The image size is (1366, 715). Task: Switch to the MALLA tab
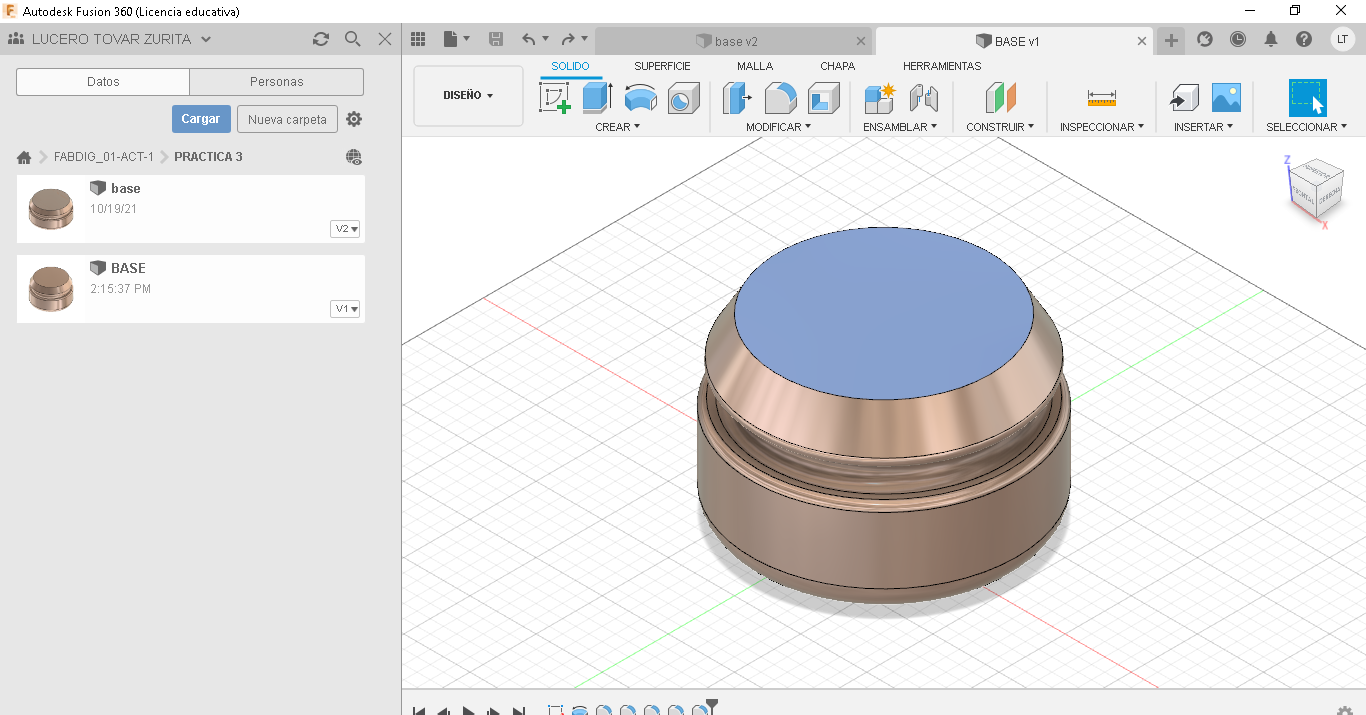tap(755, 66)
